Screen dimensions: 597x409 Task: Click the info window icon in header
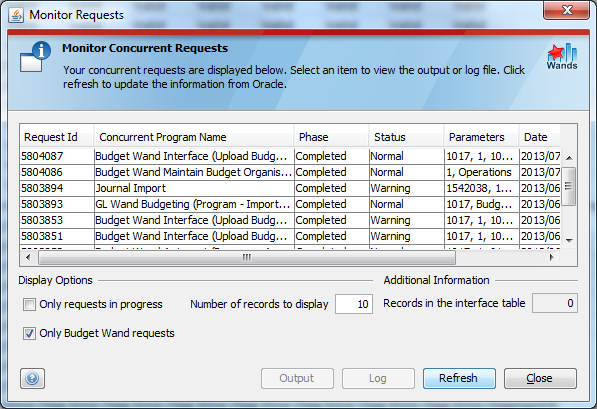[x=35, y=57]
